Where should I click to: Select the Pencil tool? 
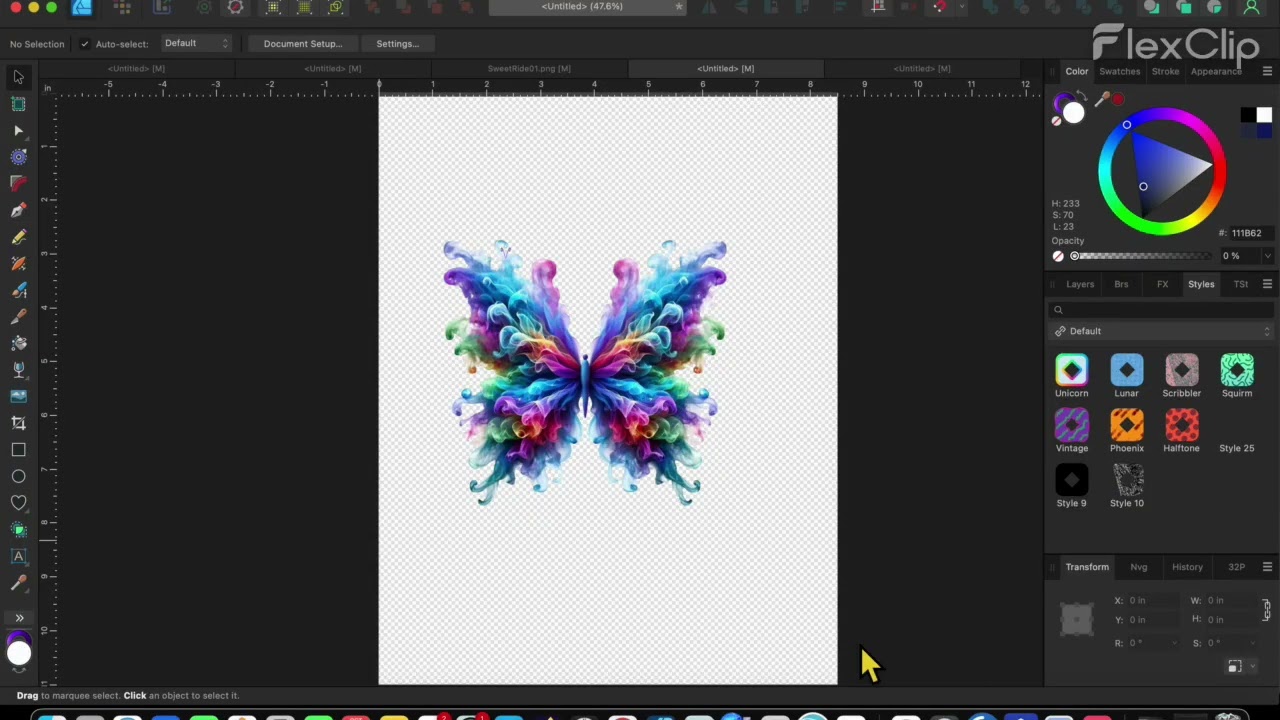18,237
